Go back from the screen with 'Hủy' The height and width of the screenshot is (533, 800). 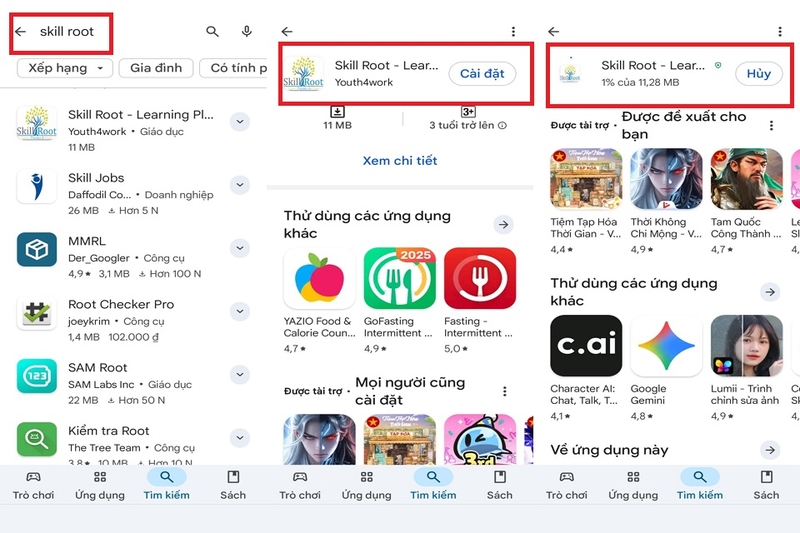tap(554, 32)
